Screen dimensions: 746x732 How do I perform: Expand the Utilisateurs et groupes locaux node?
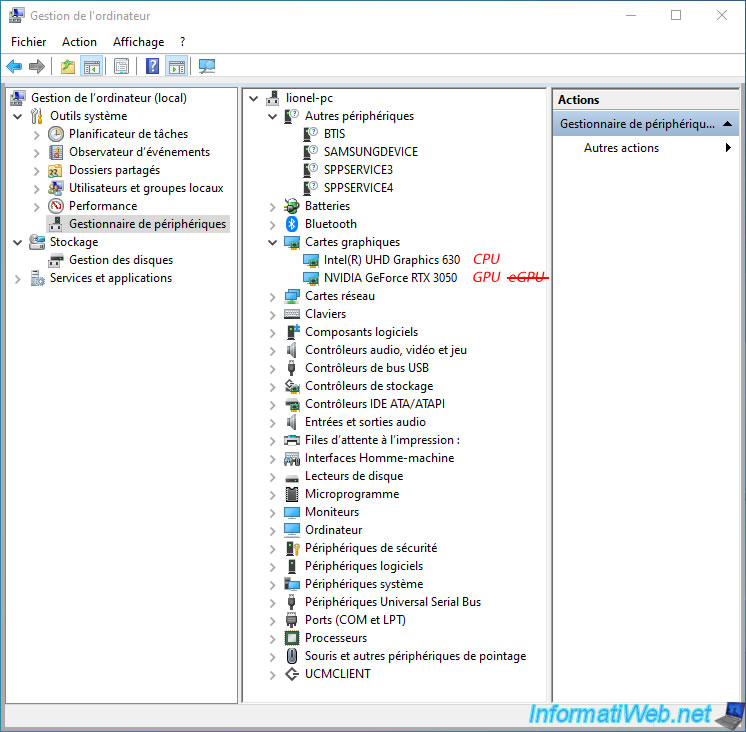click(x=37, y=189)
